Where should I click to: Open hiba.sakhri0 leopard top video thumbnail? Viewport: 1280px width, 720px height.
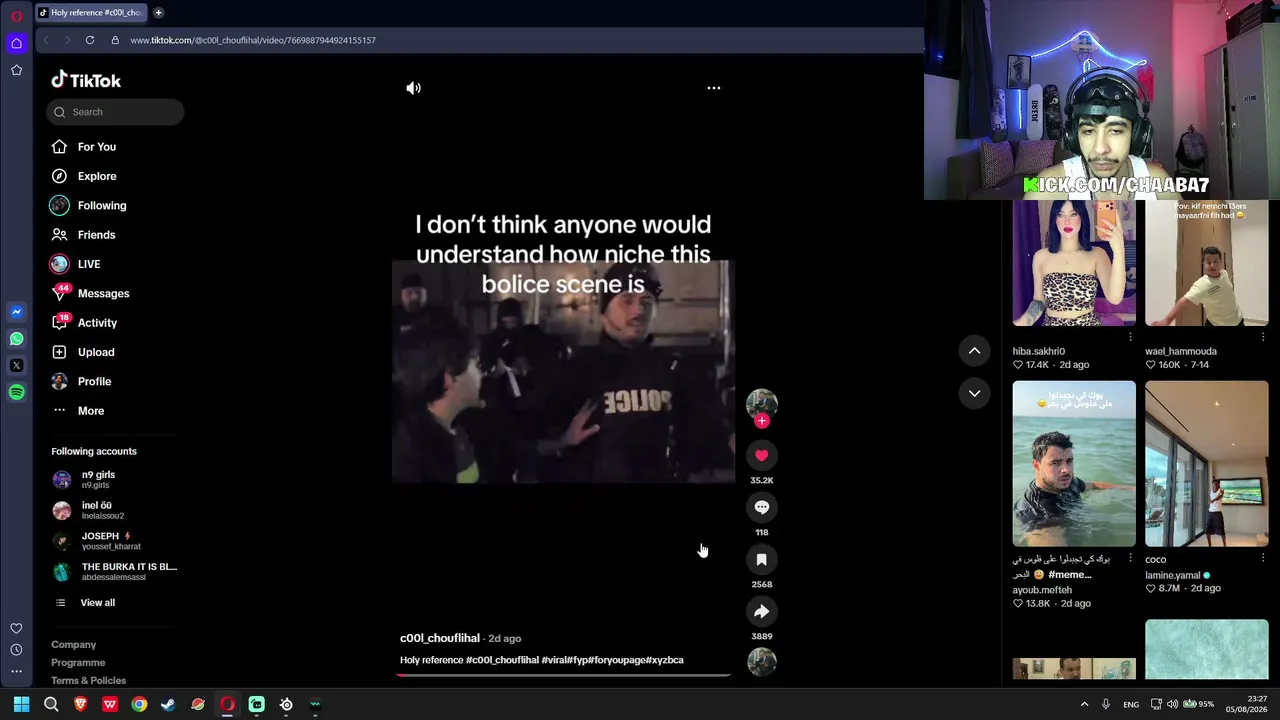click(1074, 262)
